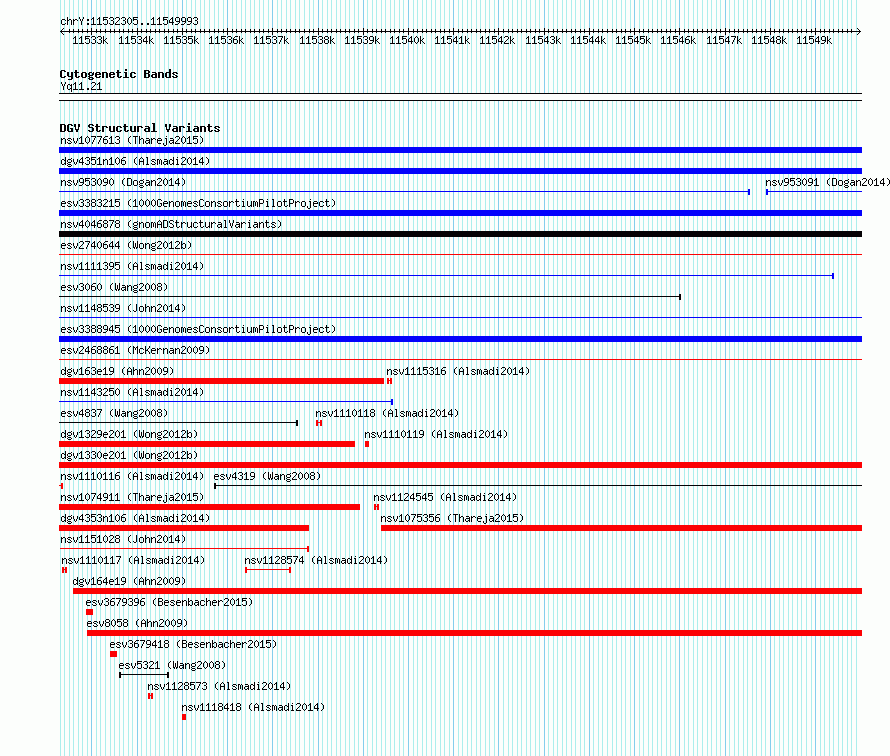Click nsv1110116 (Alsmadi2014) variant label

click(132, 476)
